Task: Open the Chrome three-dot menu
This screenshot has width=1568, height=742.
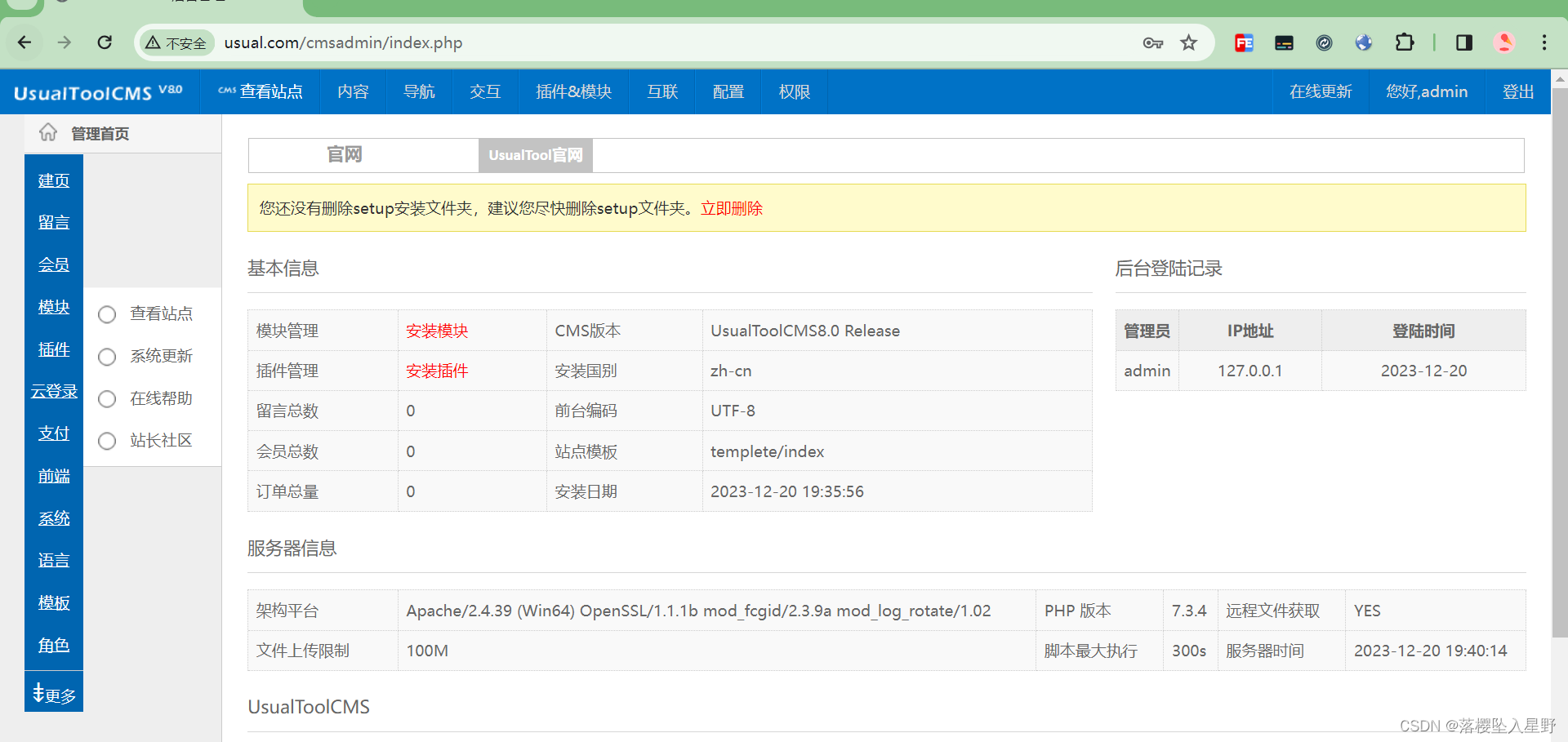Action: [1544, 42]
